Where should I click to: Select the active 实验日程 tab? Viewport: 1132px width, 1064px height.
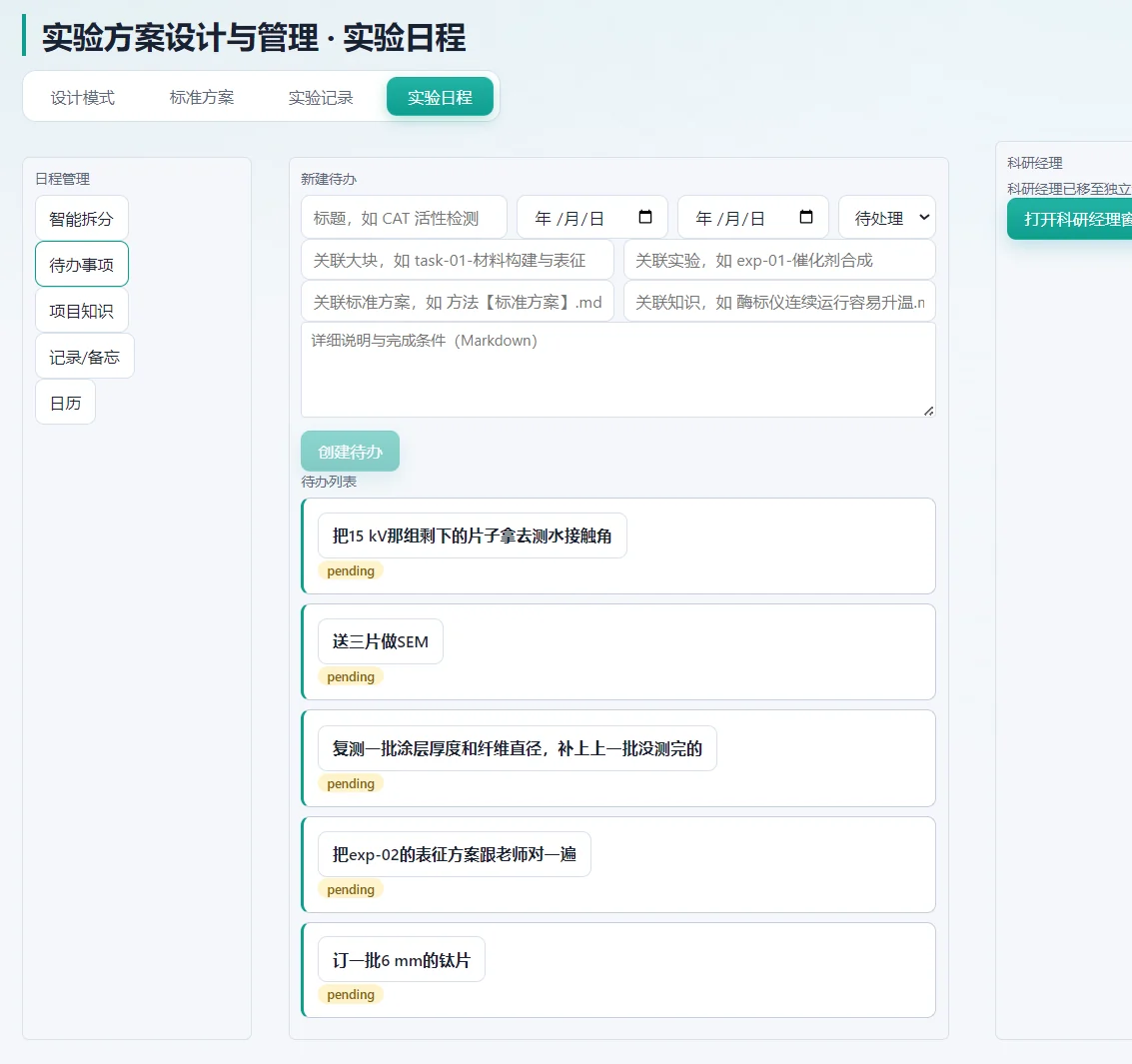click(440, 98)
